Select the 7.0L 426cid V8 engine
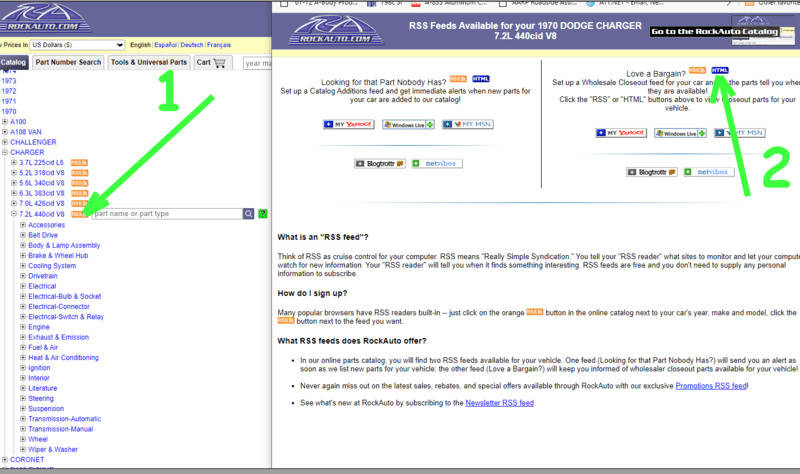 (x=42, y=204)
